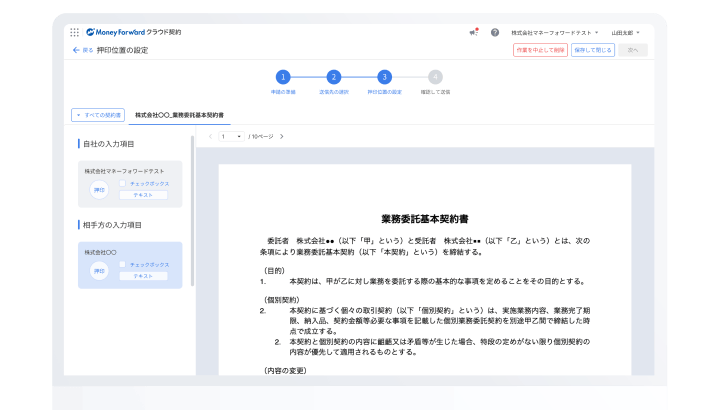Expand the すべての契約書 dropdown
This screenshot has width=720, height=410.
pos(98,115)
